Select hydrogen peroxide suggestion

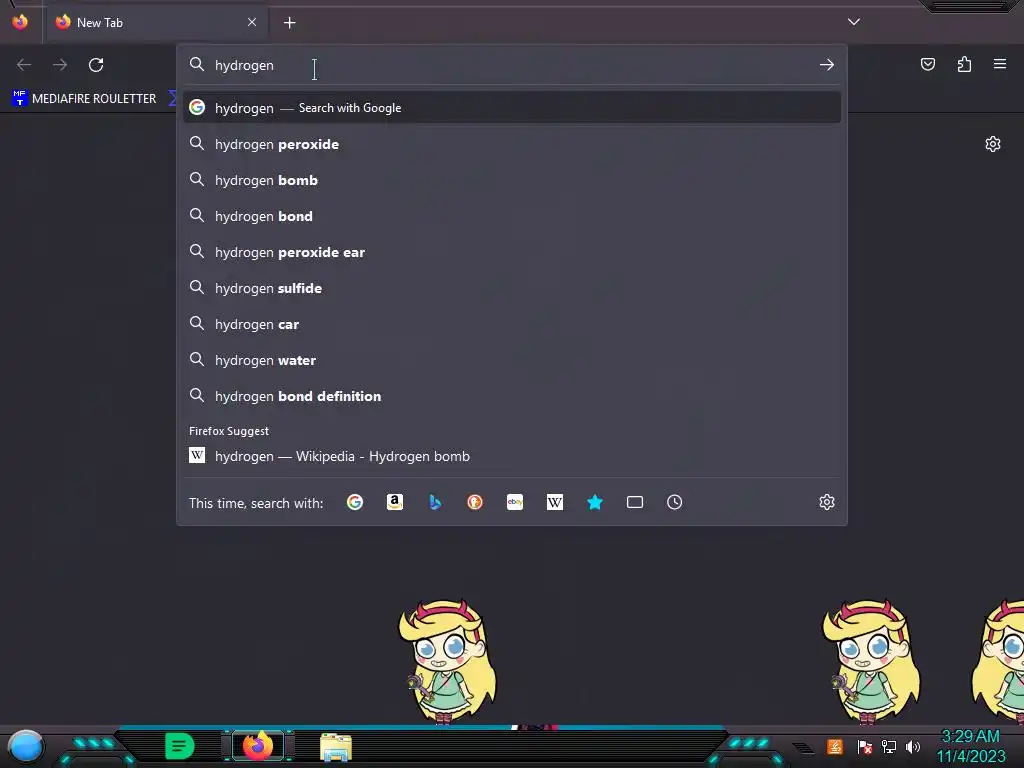[x=512, y=144]
